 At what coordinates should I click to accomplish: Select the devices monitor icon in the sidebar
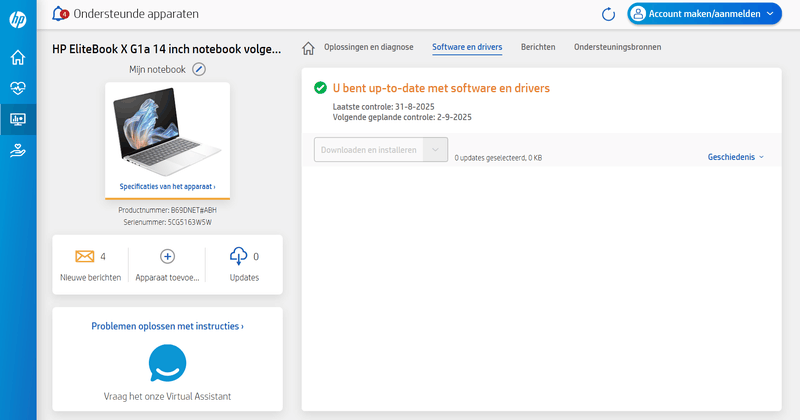pos(18,119)
